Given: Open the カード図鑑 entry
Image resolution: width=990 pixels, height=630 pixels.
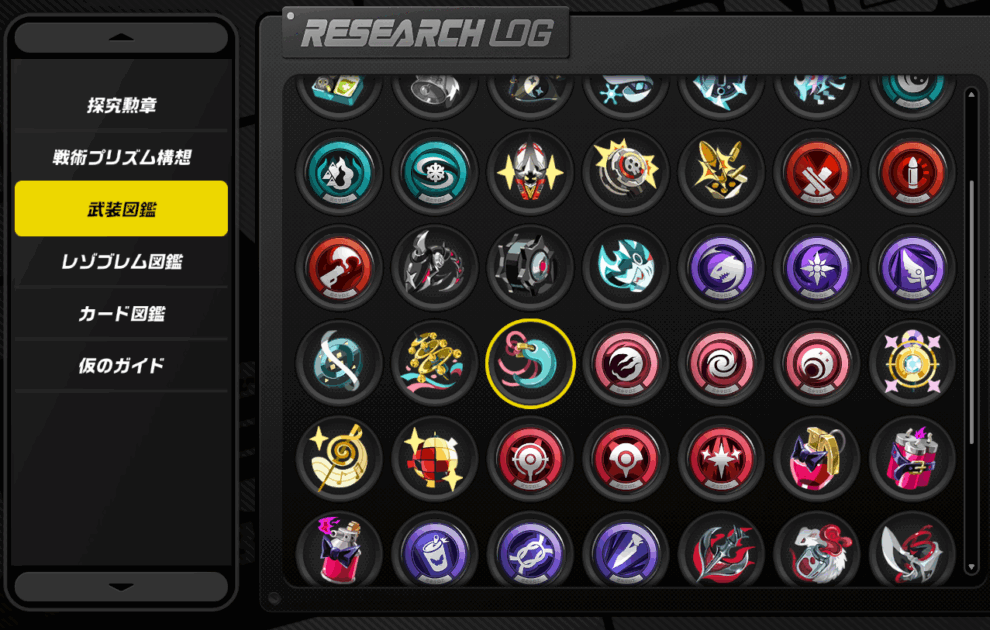Looking at the screenshot, I should point(121,313).
